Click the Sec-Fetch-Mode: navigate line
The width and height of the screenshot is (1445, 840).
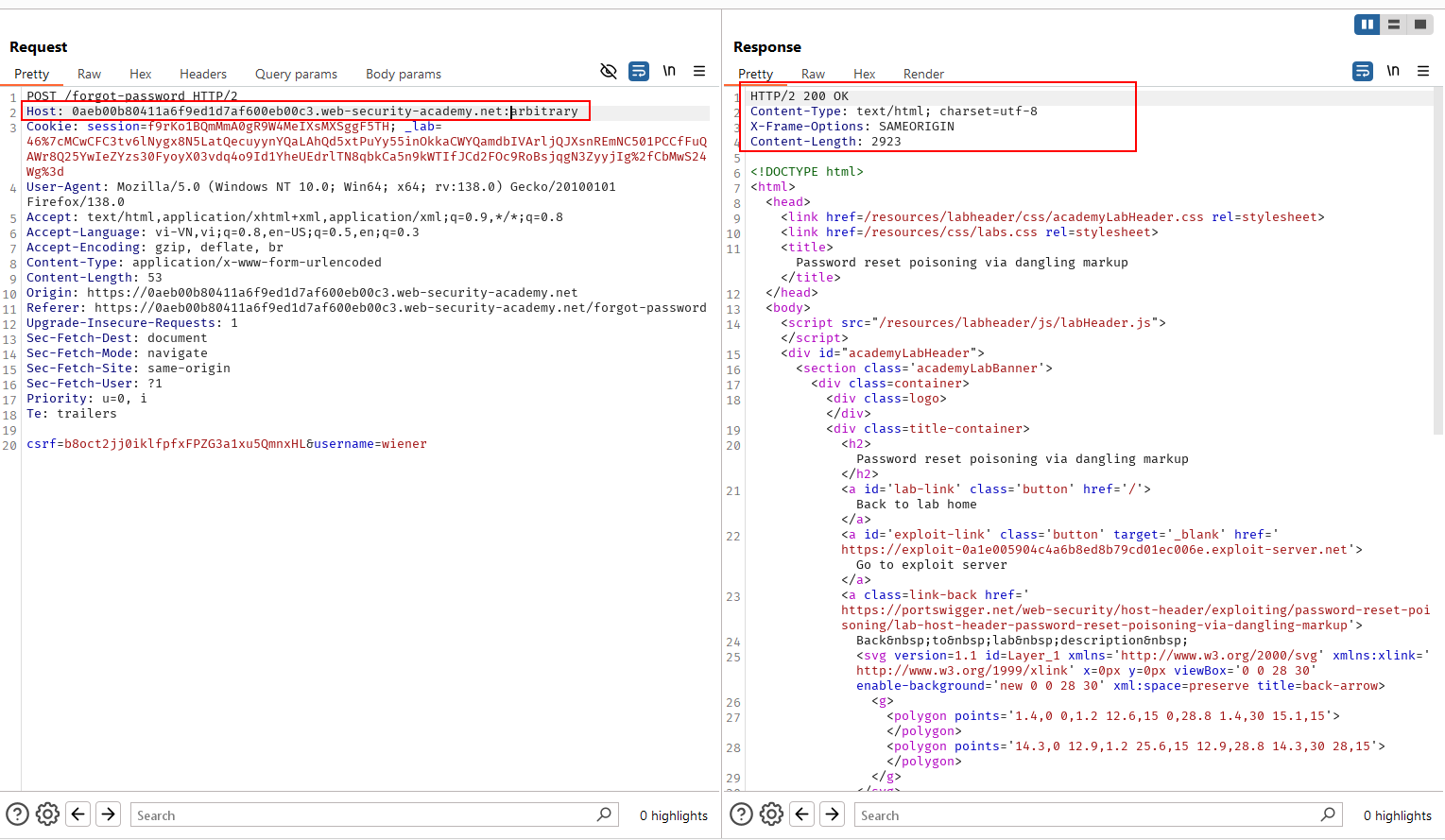click(117, 353)
